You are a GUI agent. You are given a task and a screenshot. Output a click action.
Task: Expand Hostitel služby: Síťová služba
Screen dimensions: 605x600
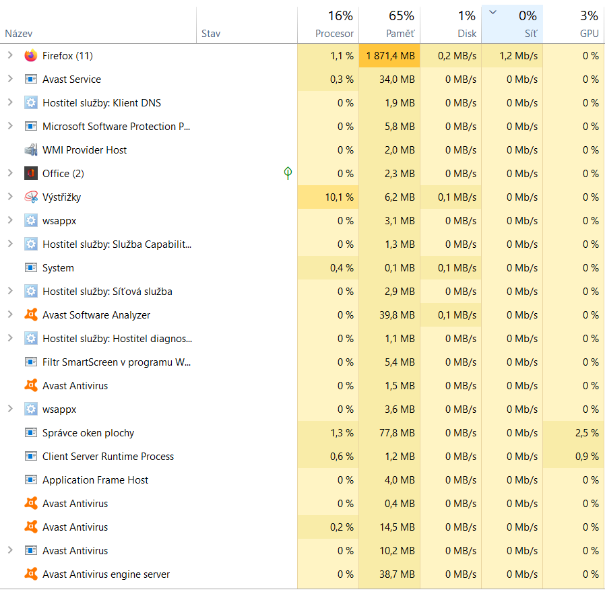[10, 291]
